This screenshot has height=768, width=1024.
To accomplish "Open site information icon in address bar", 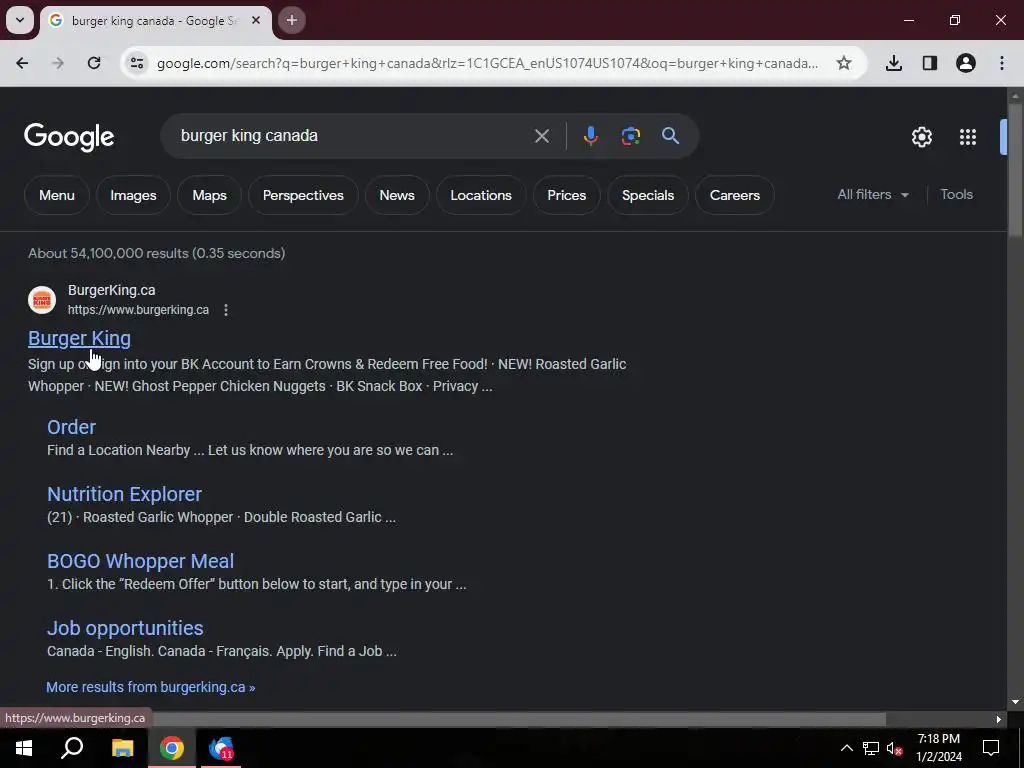I will click(x=137, y=63).
